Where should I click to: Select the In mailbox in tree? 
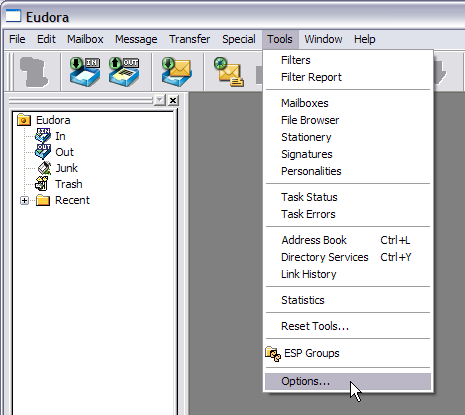click(x=60, y=136)
